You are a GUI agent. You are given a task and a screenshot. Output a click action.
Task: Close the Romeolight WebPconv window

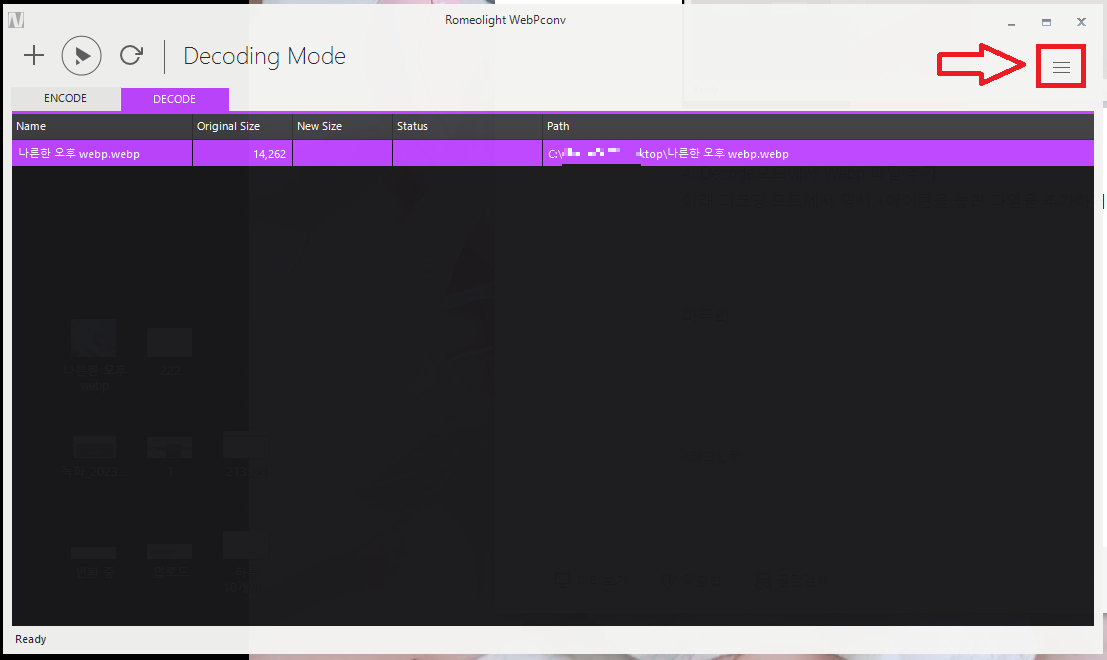pyautogui.click(x=1081, y=23)
